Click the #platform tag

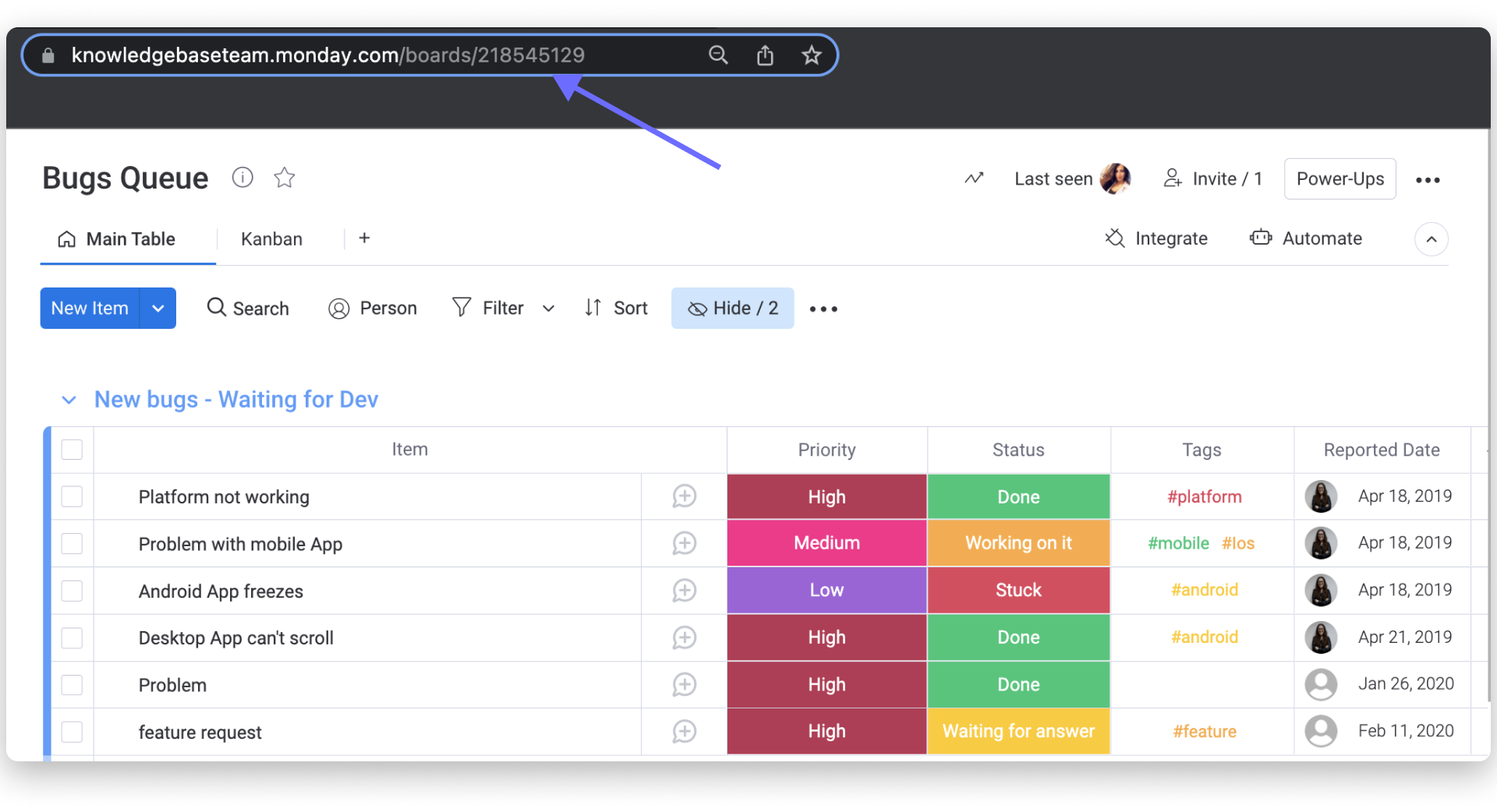point(1204,496)
